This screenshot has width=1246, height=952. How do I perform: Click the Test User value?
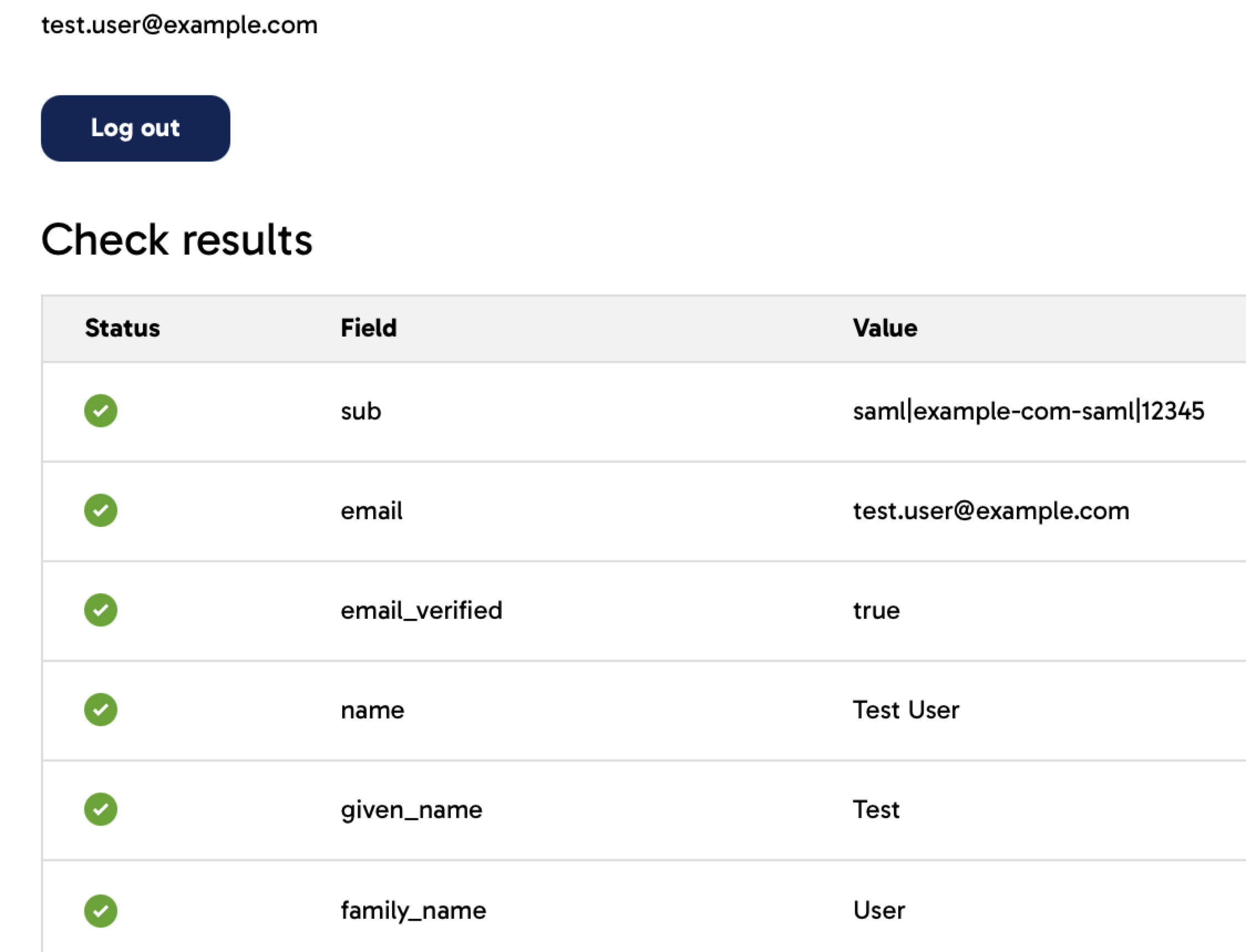click(x=906, y=710)
